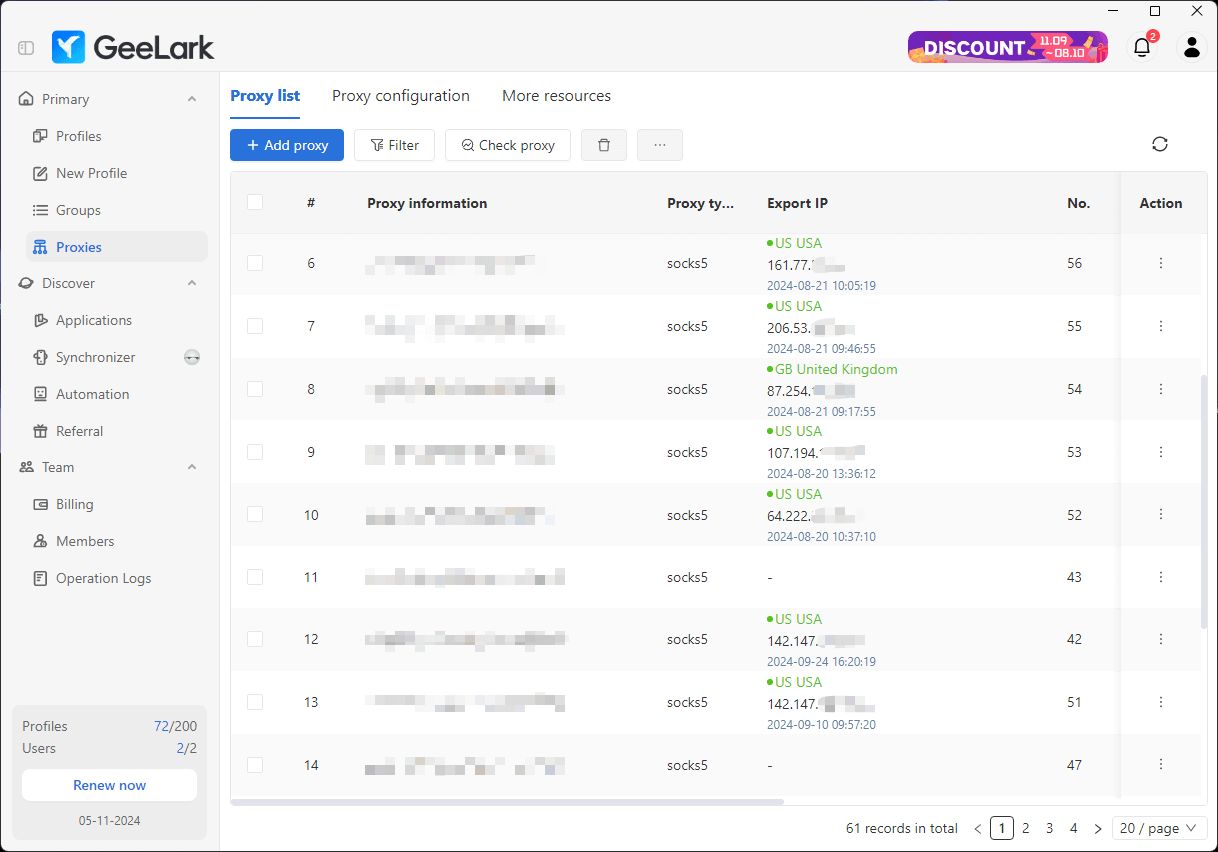Click the Add proxy button

coord(286,145)
